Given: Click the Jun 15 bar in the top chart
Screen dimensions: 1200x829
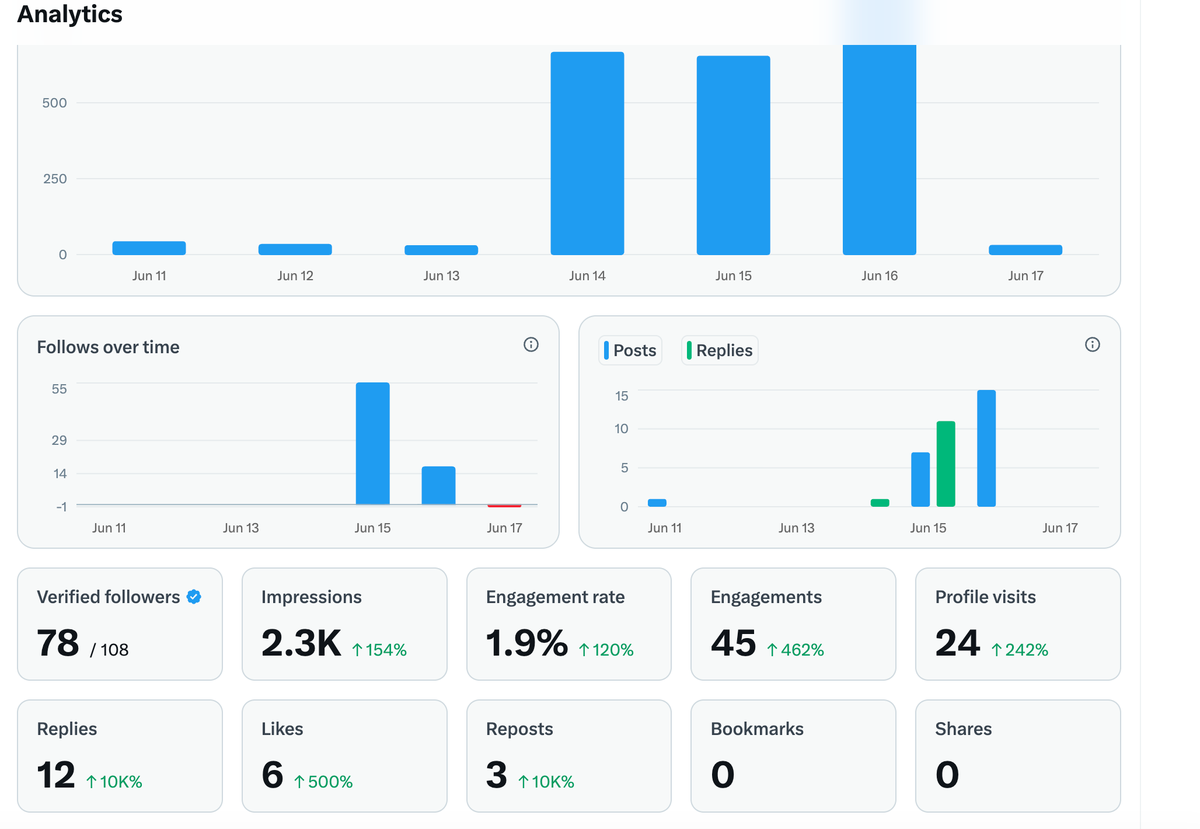Looking at the screenshot, I should [733, 155].
